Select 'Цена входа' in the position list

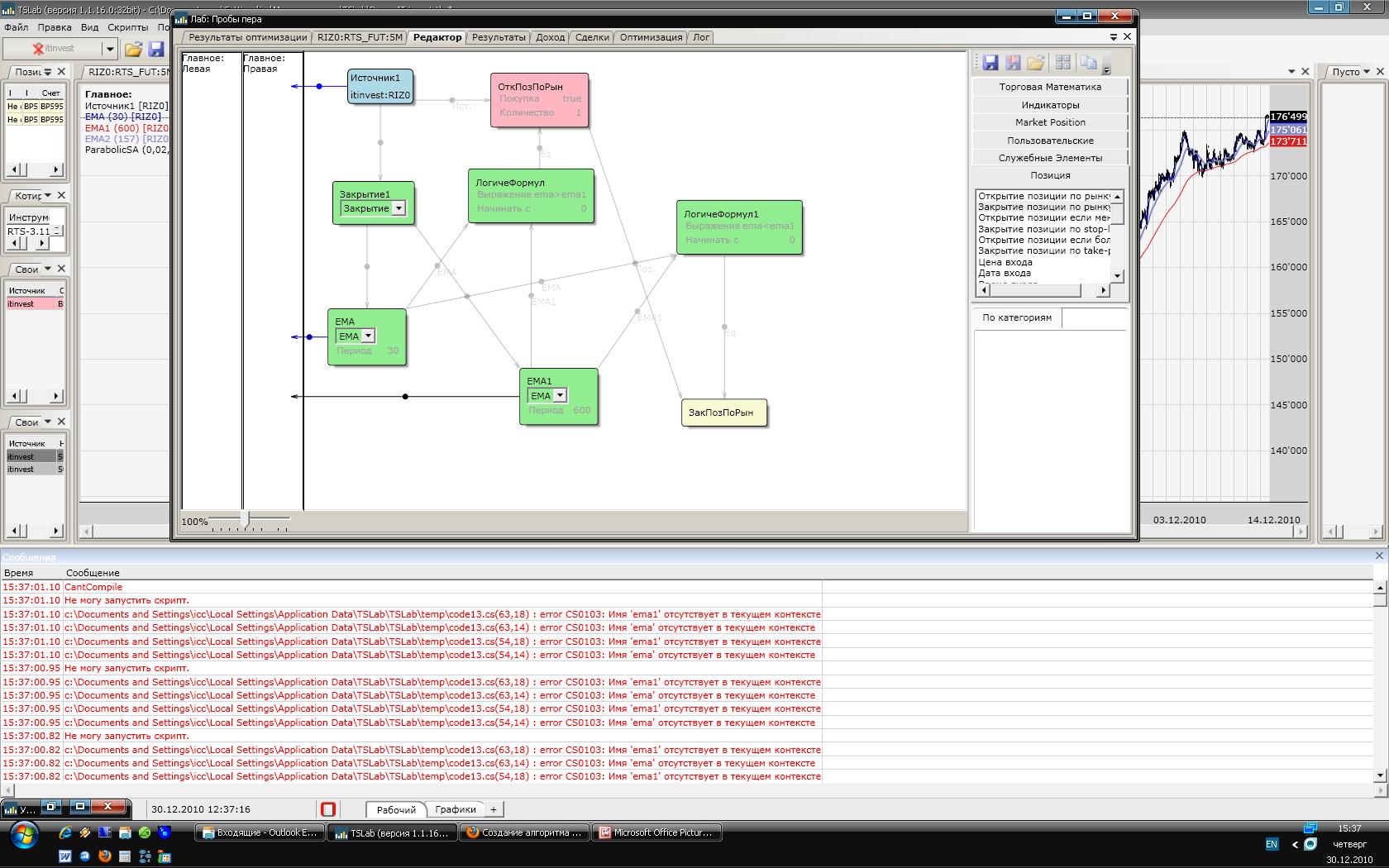[1005, 262]
